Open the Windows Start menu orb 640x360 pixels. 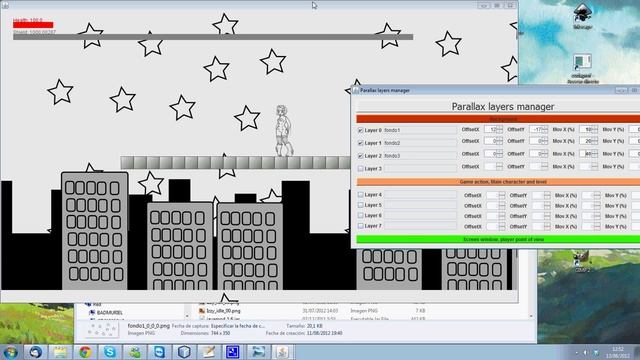point(10,352)
